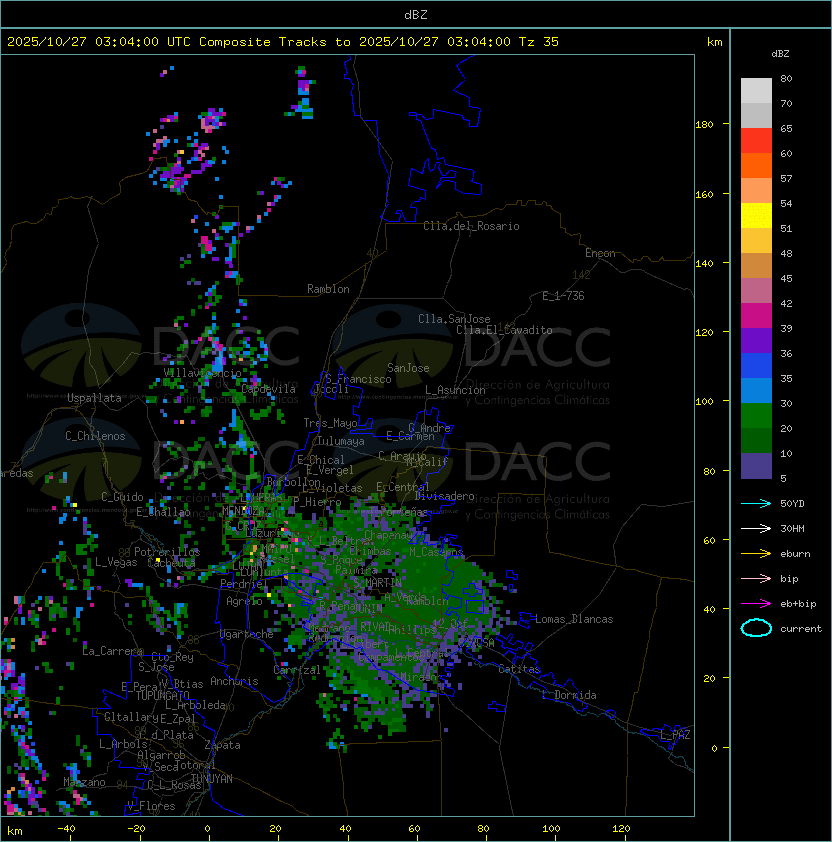This screenshot has width=832, height=842.
Task: Click the Divisadero place label
Action: point(445,496)
